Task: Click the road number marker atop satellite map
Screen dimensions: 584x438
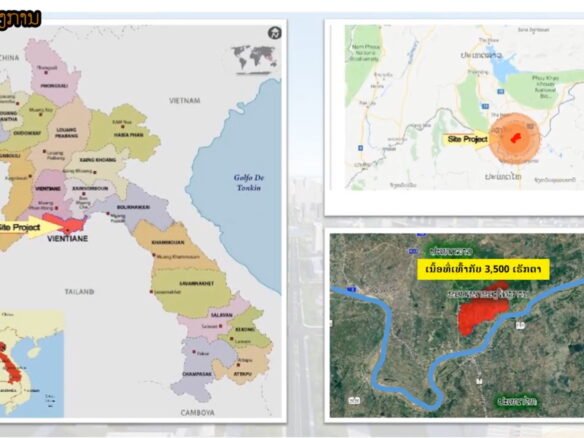Action: [422, 234]
